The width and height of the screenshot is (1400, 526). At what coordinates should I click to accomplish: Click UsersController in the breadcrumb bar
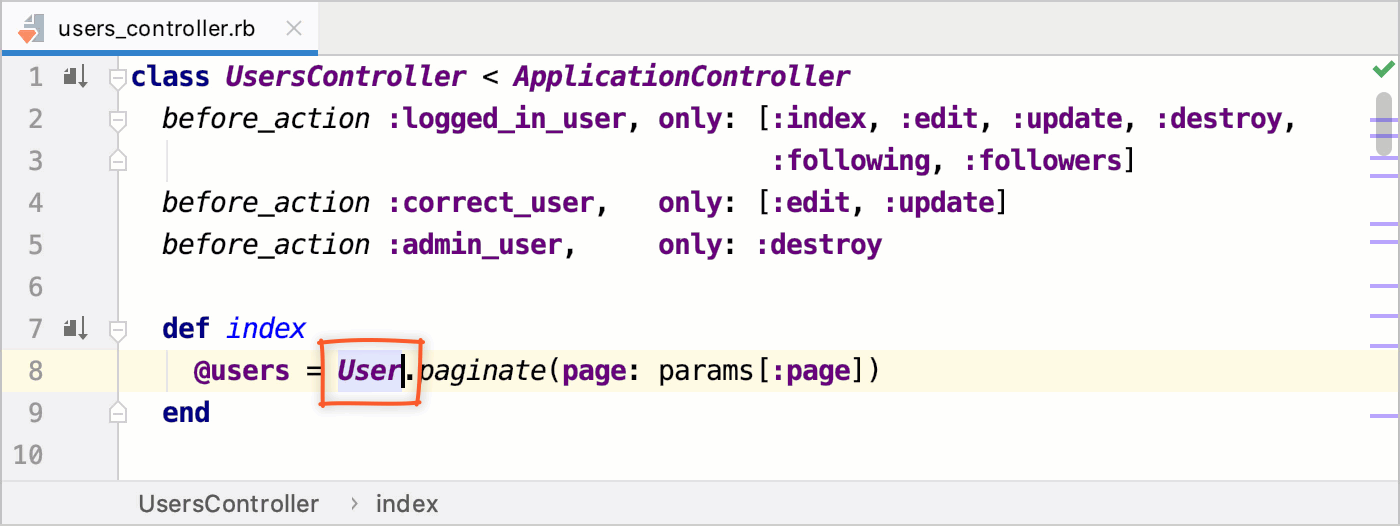229,504
